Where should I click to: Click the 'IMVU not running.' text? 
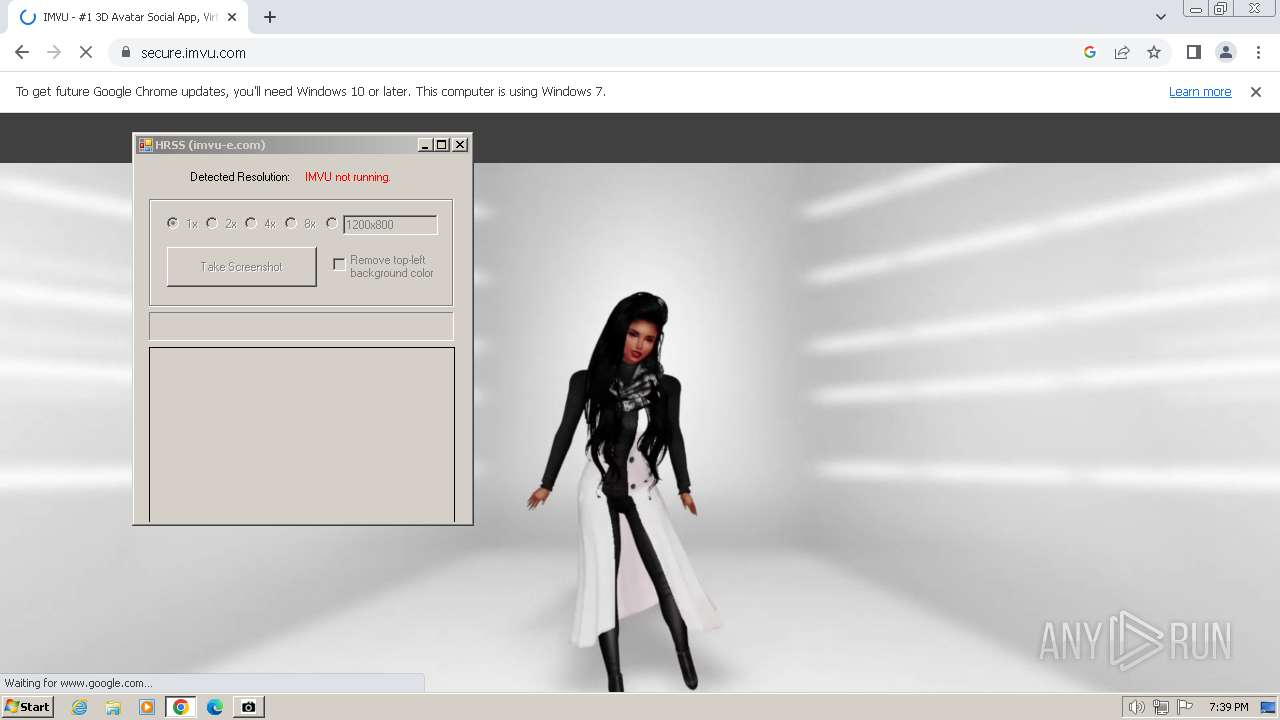pyautogui.click(x=348, y=177)
